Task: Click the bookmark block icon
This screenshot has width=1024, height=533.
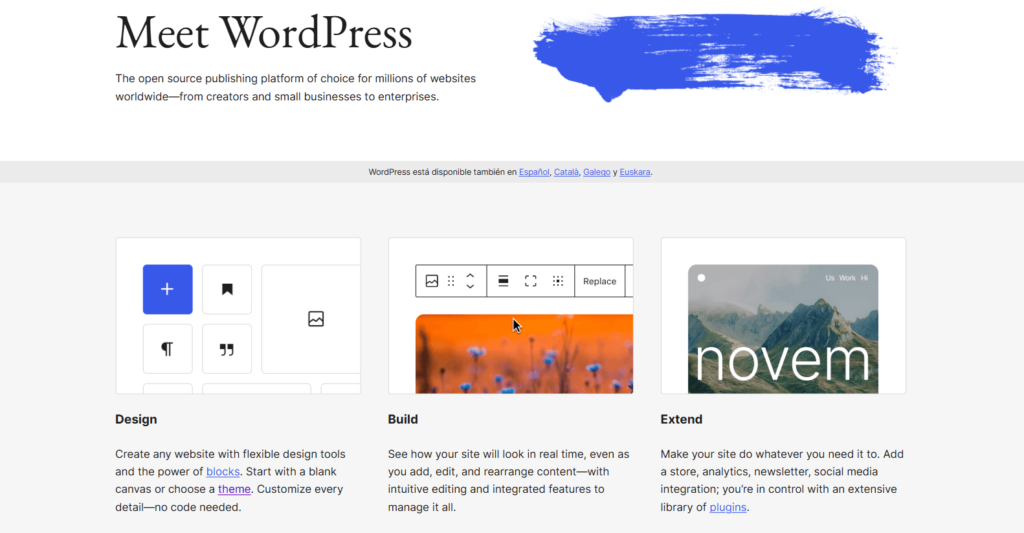Action: pyautogui.click(x=227, y=289)
